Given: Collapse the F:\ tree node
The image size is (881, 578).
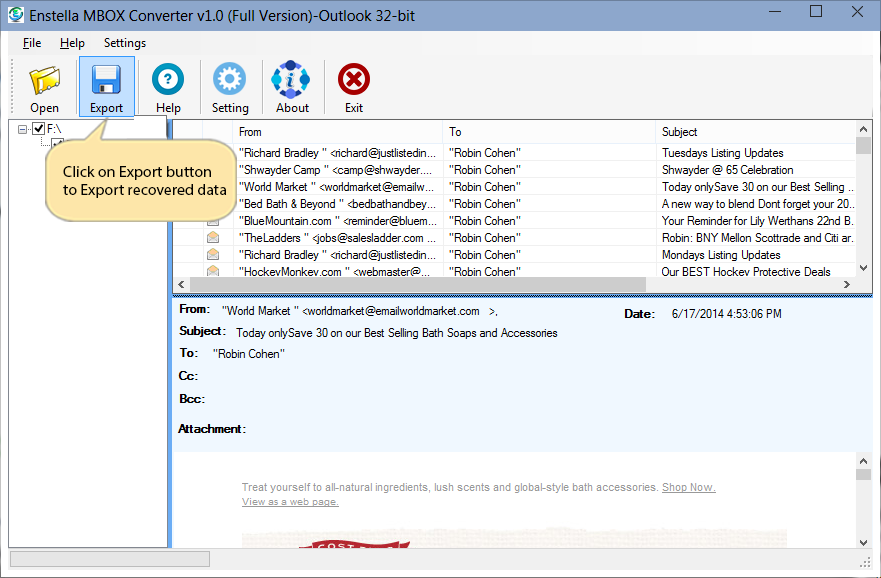Looking at the screenshot, I should click(x=23, y=129).
